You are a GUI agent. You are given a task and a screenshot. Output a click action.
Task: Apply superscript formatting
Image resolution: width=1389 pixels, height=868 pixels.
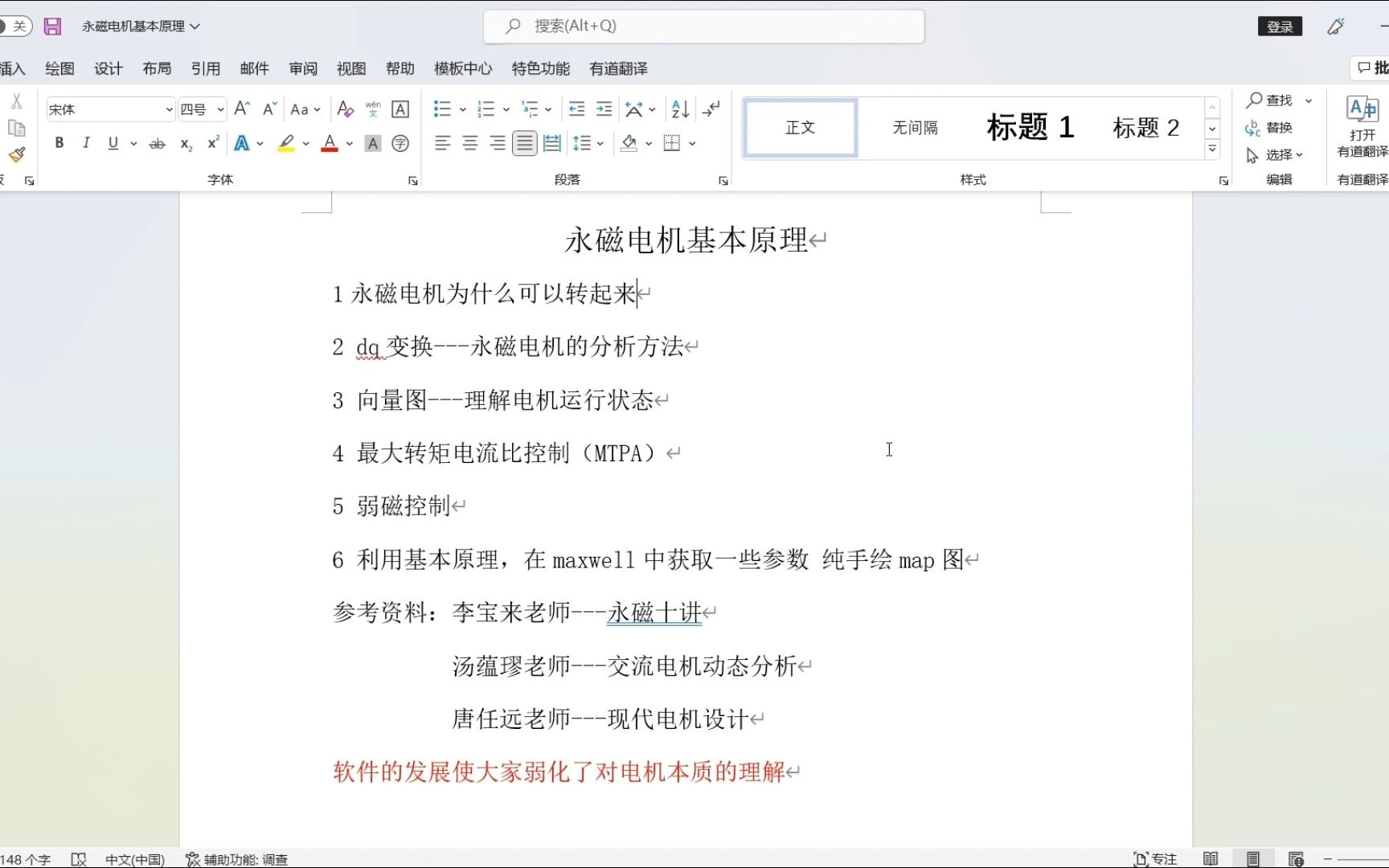tap(213, 142)
